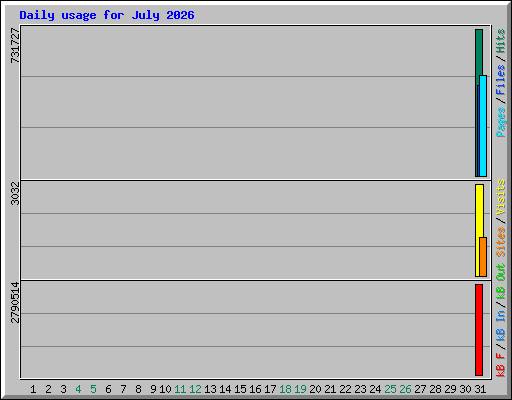Image resolution: width=512 pixels, height=400 pixels.
Task: Click the chart title "Daily usage for July 2026"
Action: click(107, 15)
